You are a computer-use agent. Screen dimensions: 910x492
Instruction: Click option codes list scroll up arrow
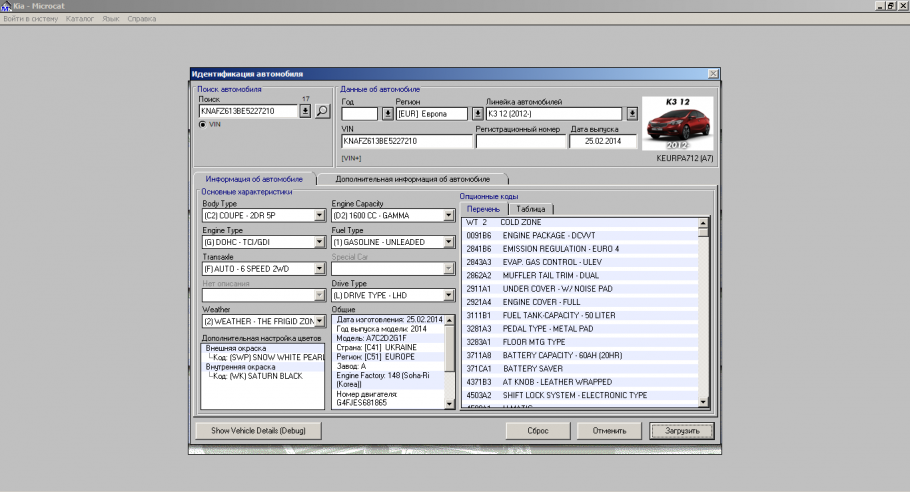(703, 223)
